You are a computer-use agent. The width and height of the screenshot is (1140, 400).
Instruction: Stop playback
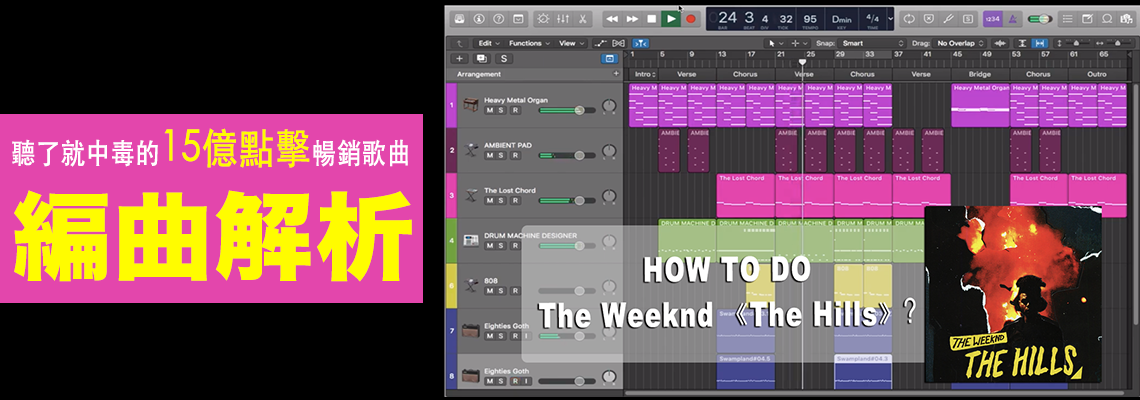pos(651,19)
